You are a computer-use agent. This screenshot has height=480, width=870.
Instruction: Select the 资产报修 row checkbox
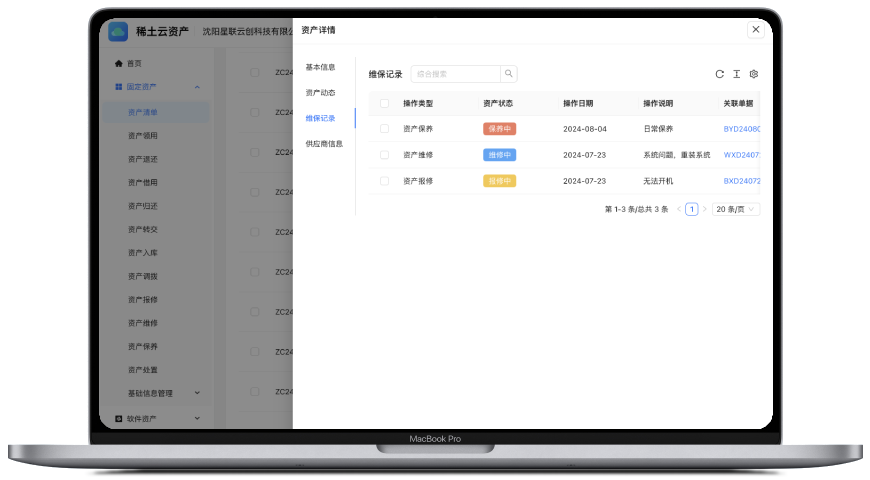[x=384, y=181]
